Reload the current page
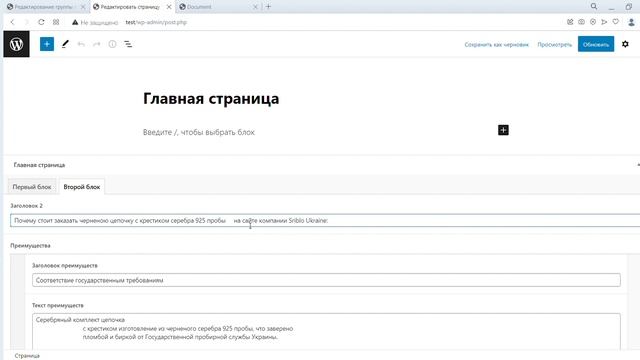Viewport: 640px width, 360px height. tap(41, 22)
